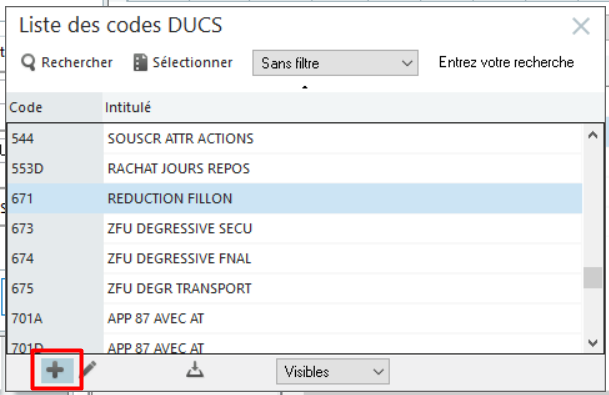This screenshot has height=395, width=609.
Task: Close the Liste des codes DUCS dialog
Action: [581, 26]
